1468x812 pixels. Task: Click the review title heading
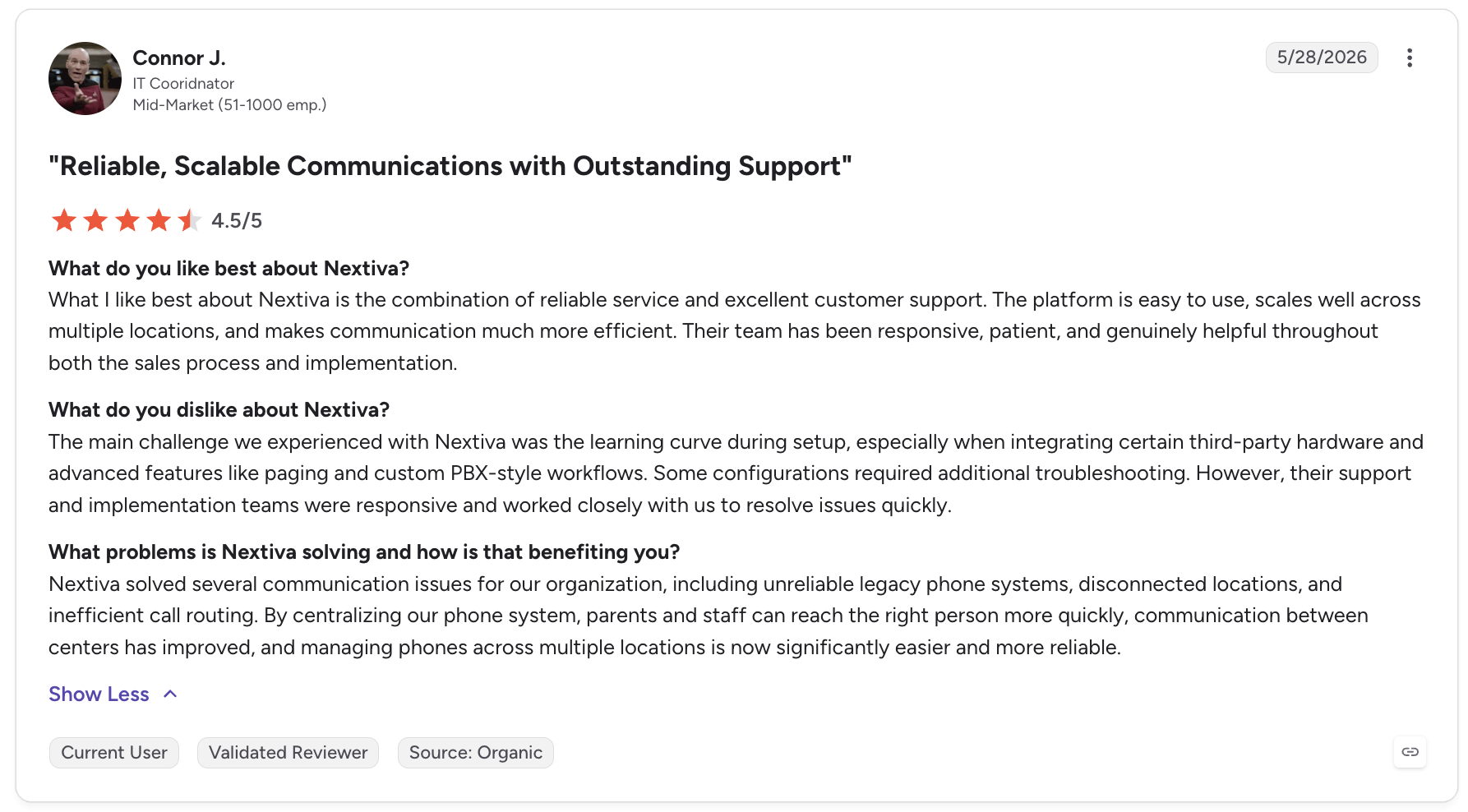pyautogui.click(x=450, y=166)
